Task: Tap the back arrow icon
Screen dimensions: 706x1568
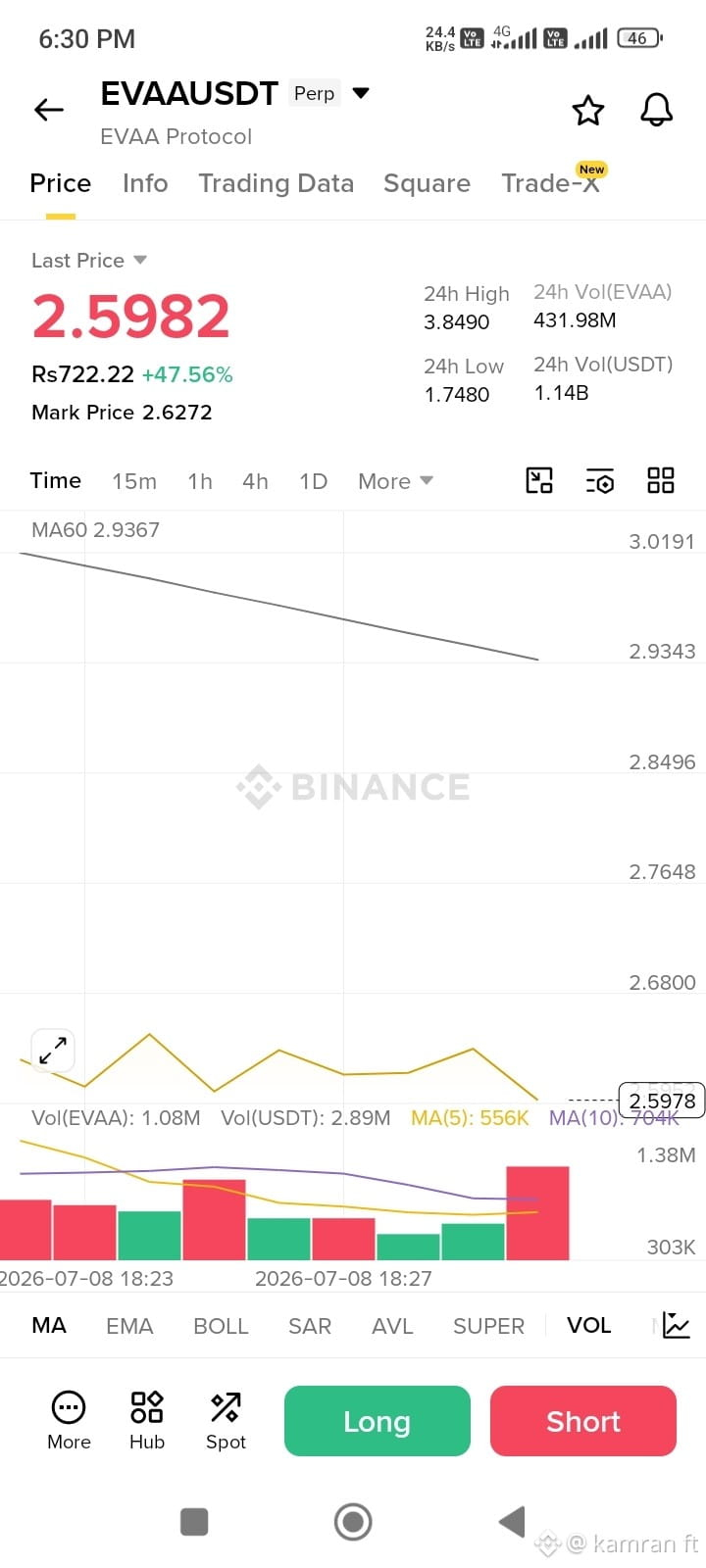Action: click(x=49, y=110)
